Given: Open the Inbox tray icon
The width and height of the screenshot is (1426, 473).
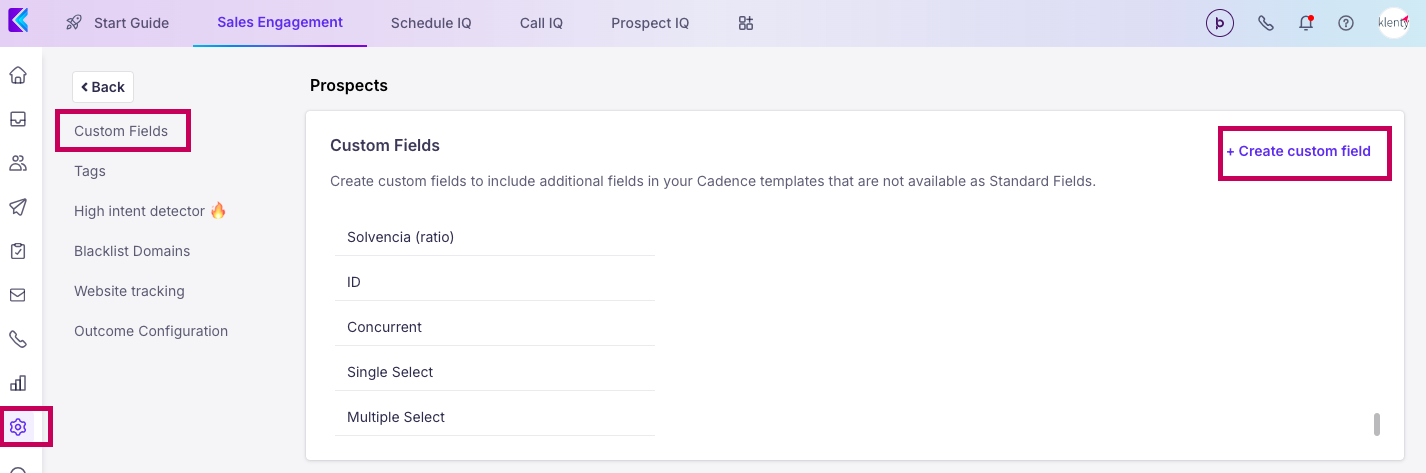Looking at the screenshot, I should pyautogui.click(x=18, y=119).
